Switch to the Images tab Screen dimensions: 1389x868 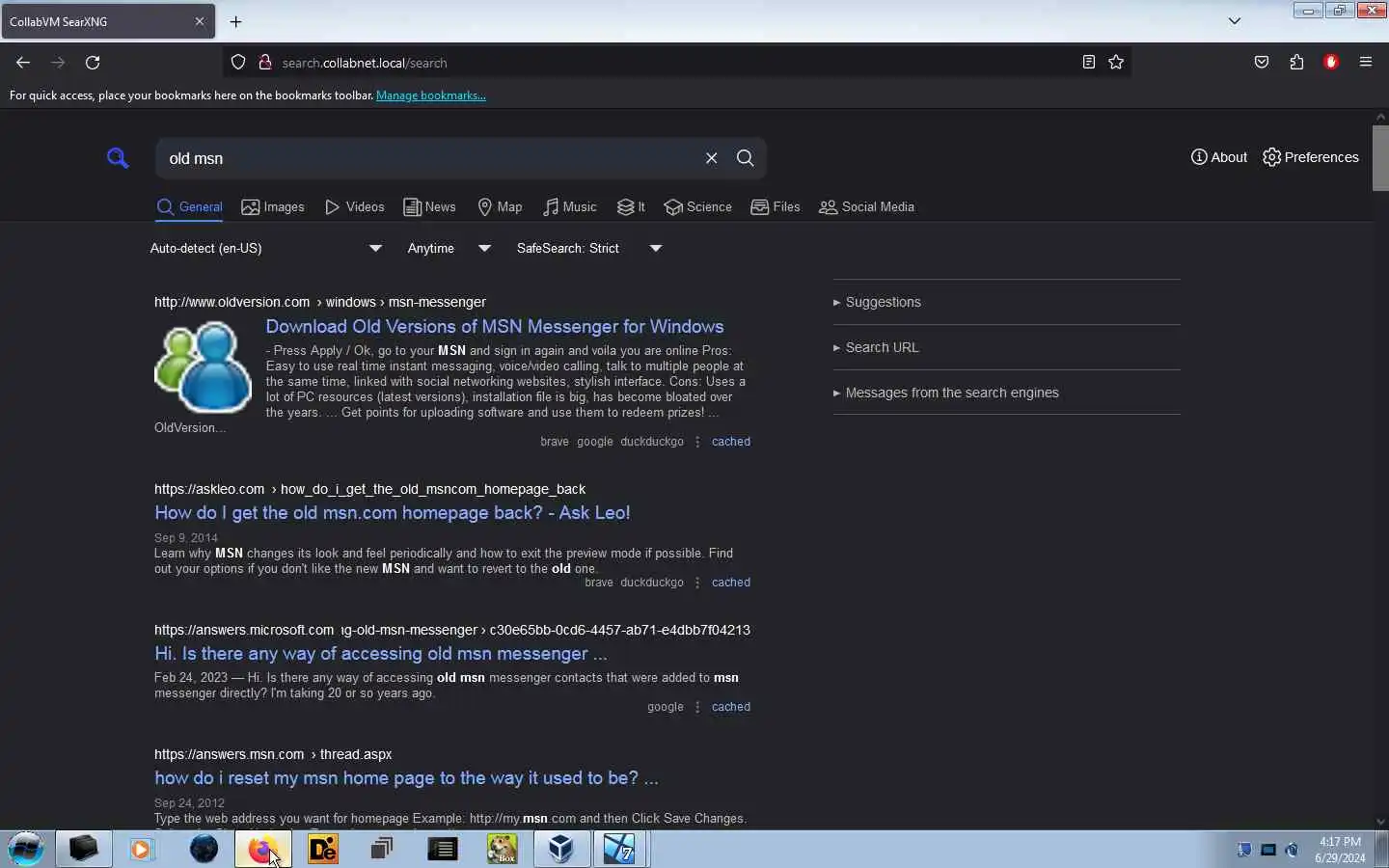click(273, 207)
